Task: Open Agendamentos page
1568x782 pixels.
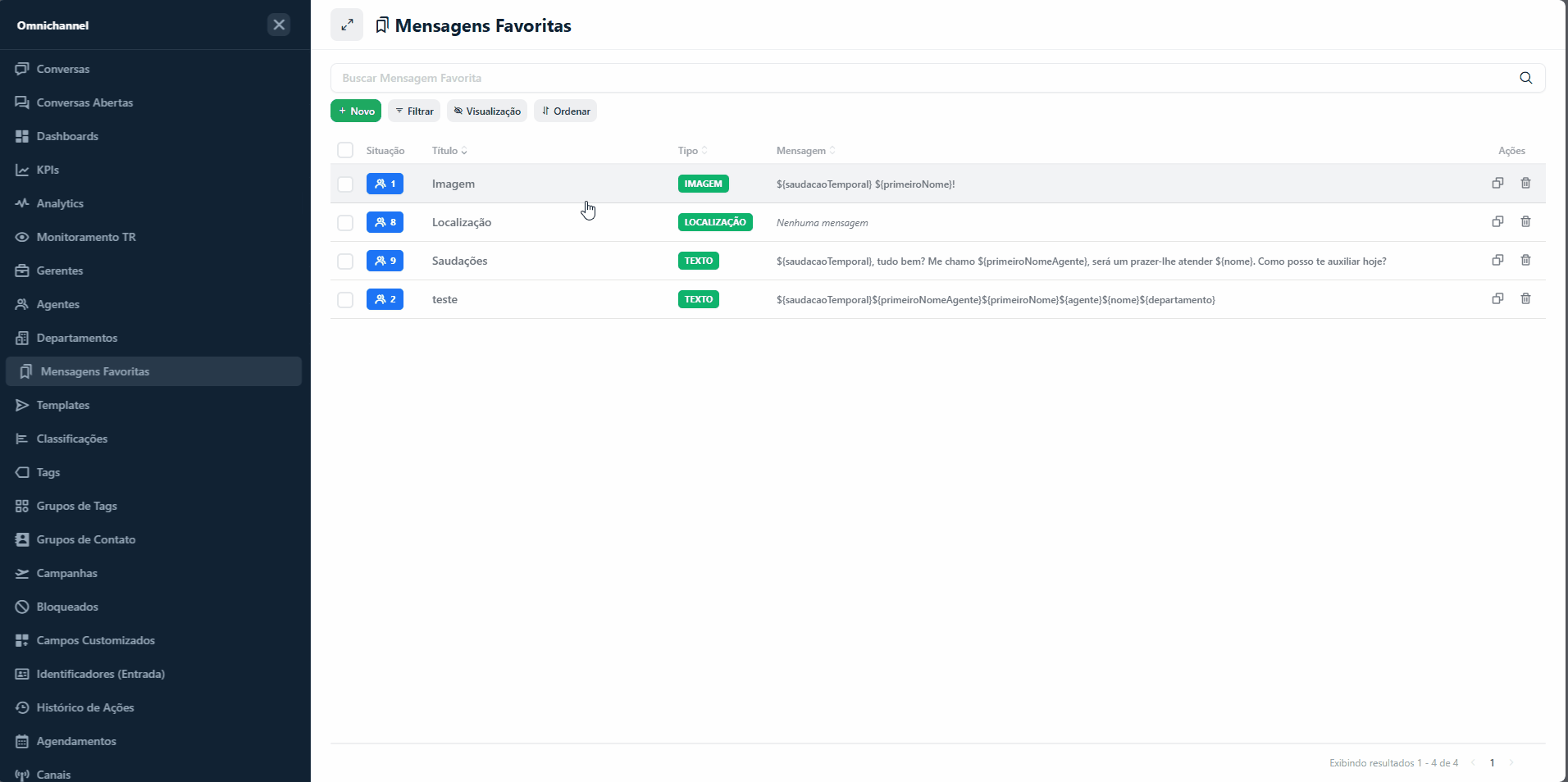Action: pyautogui.click(x=153, y=741)
